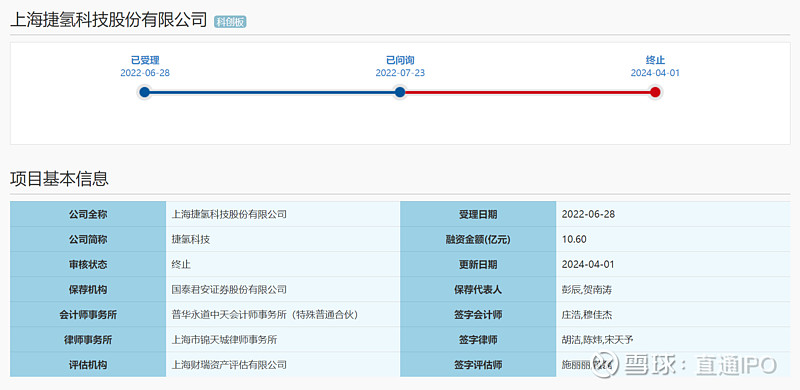Screen dimensions: 800x390
Task: Click the 审核状态 header cell
Action: [88, 264]
